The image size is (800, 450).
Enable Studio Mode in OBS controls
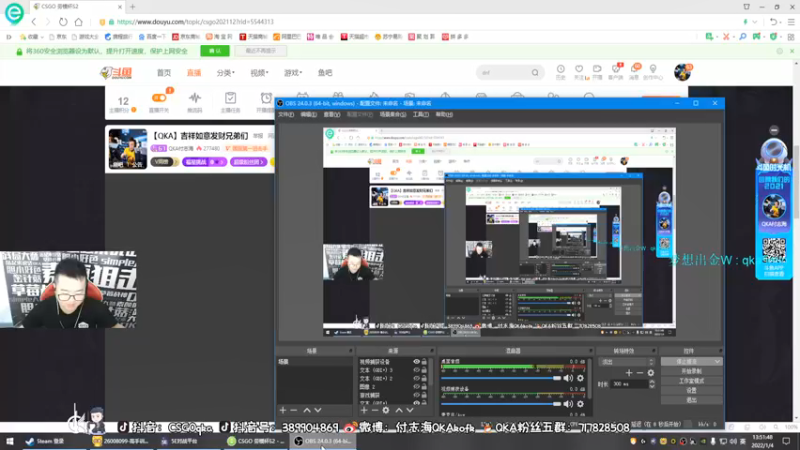pyautogui.click(x=691, y=381)
